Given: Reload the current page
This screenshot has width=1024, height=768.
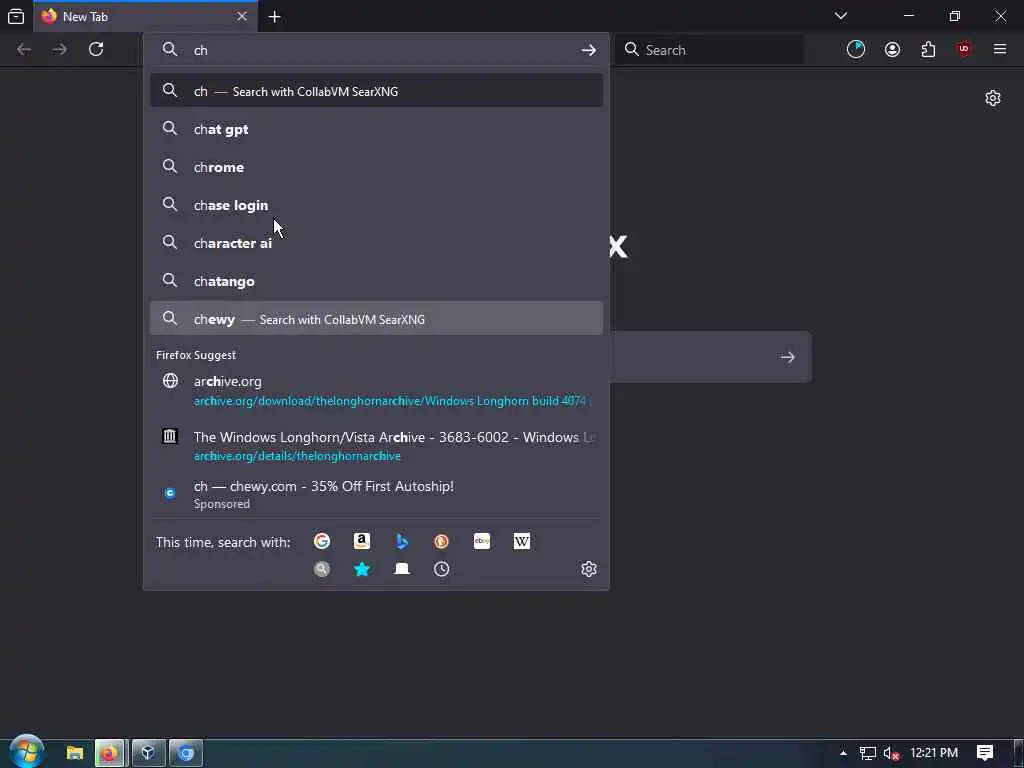Looking at the screenshot, I should 96,50.
